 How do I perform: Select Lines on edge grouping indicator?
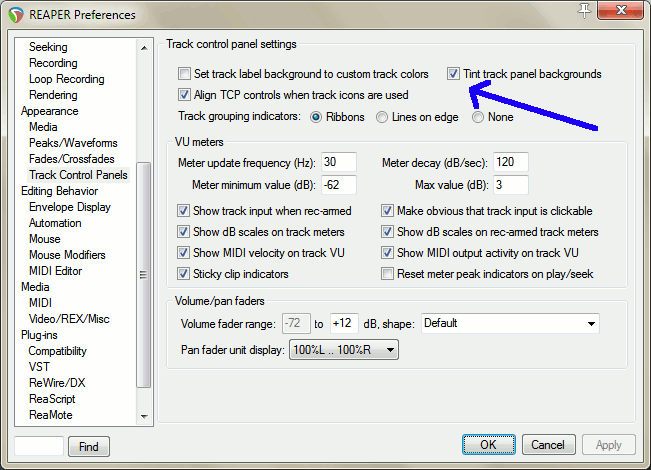click(x=382, y=117)
